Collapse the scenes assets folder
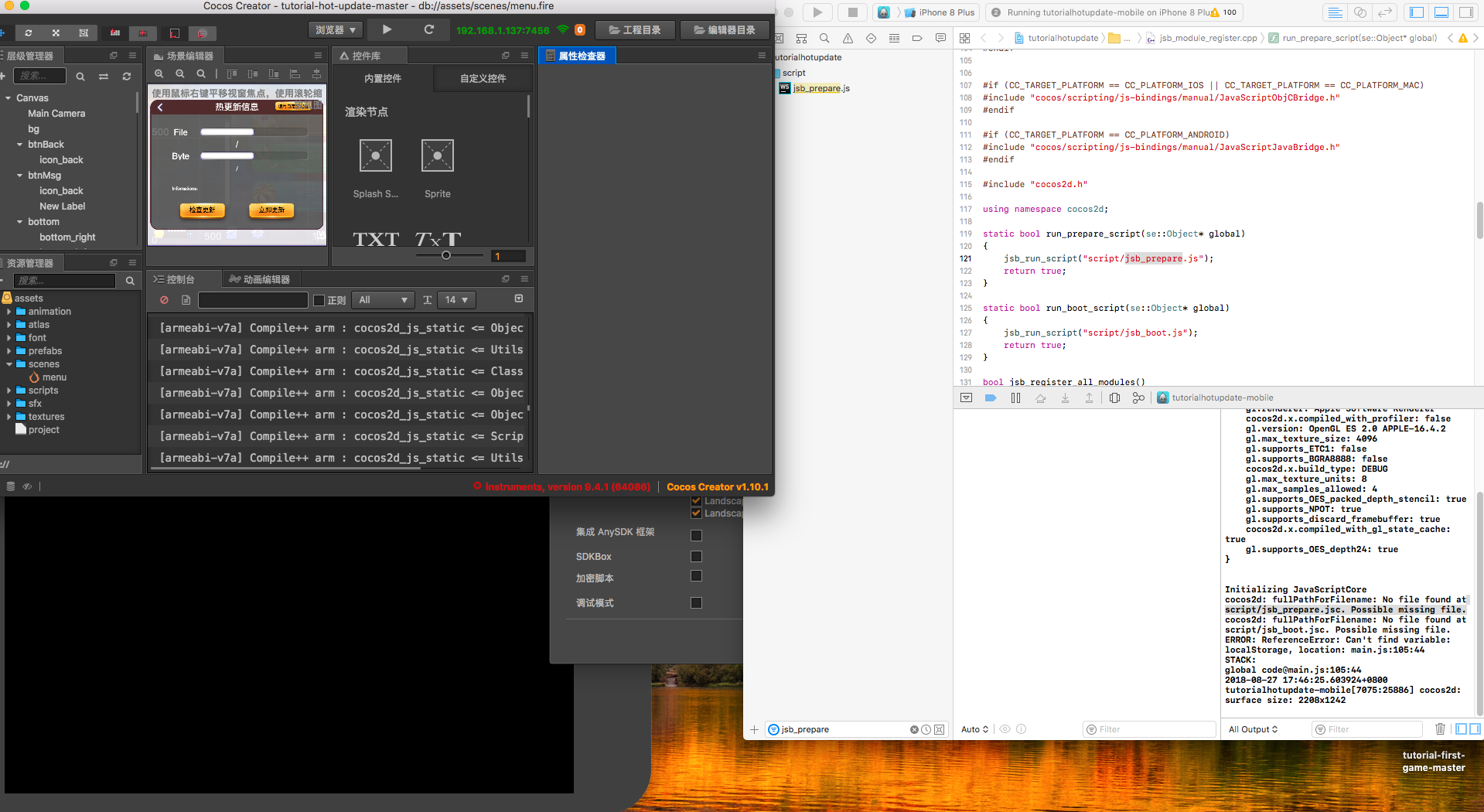The image size is (1484, 812). click(x=9, y=364)
